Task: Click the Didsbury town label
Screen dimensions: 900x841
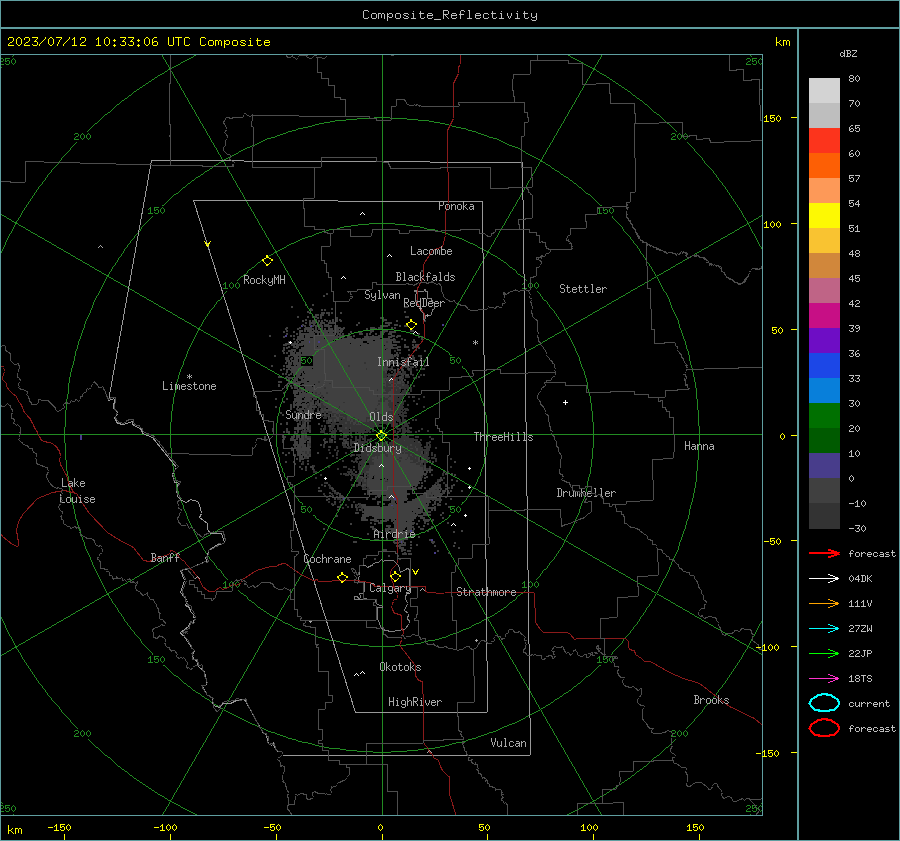Action: [377, 448]
